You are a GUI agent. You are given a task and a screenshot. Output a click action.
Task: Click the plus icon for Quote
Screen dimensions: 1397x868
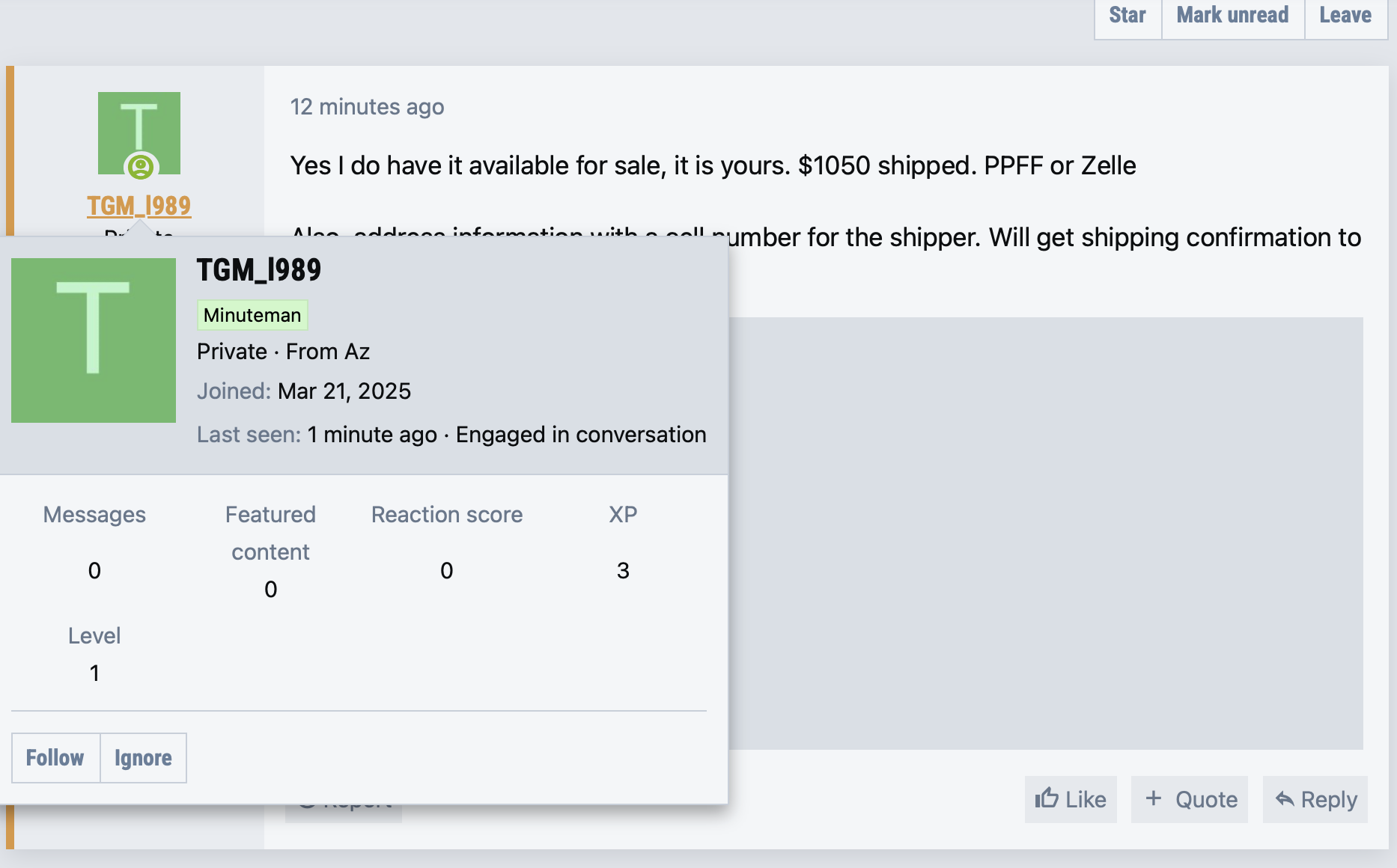(1154, 798)
